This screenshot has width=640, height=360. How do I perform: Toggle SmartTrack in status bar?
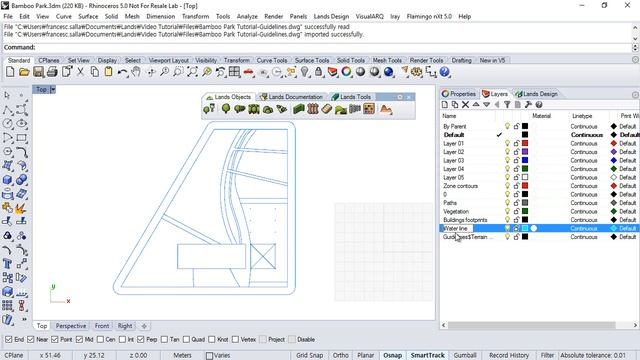coord(427,355)
